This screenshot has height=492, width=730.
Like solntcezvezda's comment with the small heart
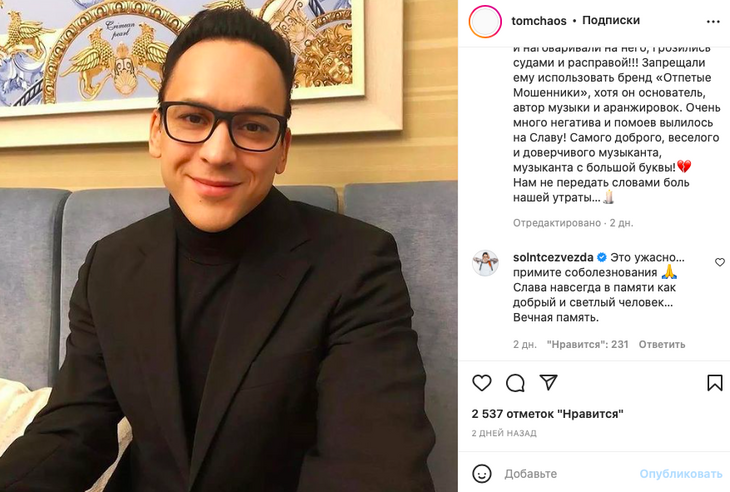pyautogui.click(x=720, y=263)
